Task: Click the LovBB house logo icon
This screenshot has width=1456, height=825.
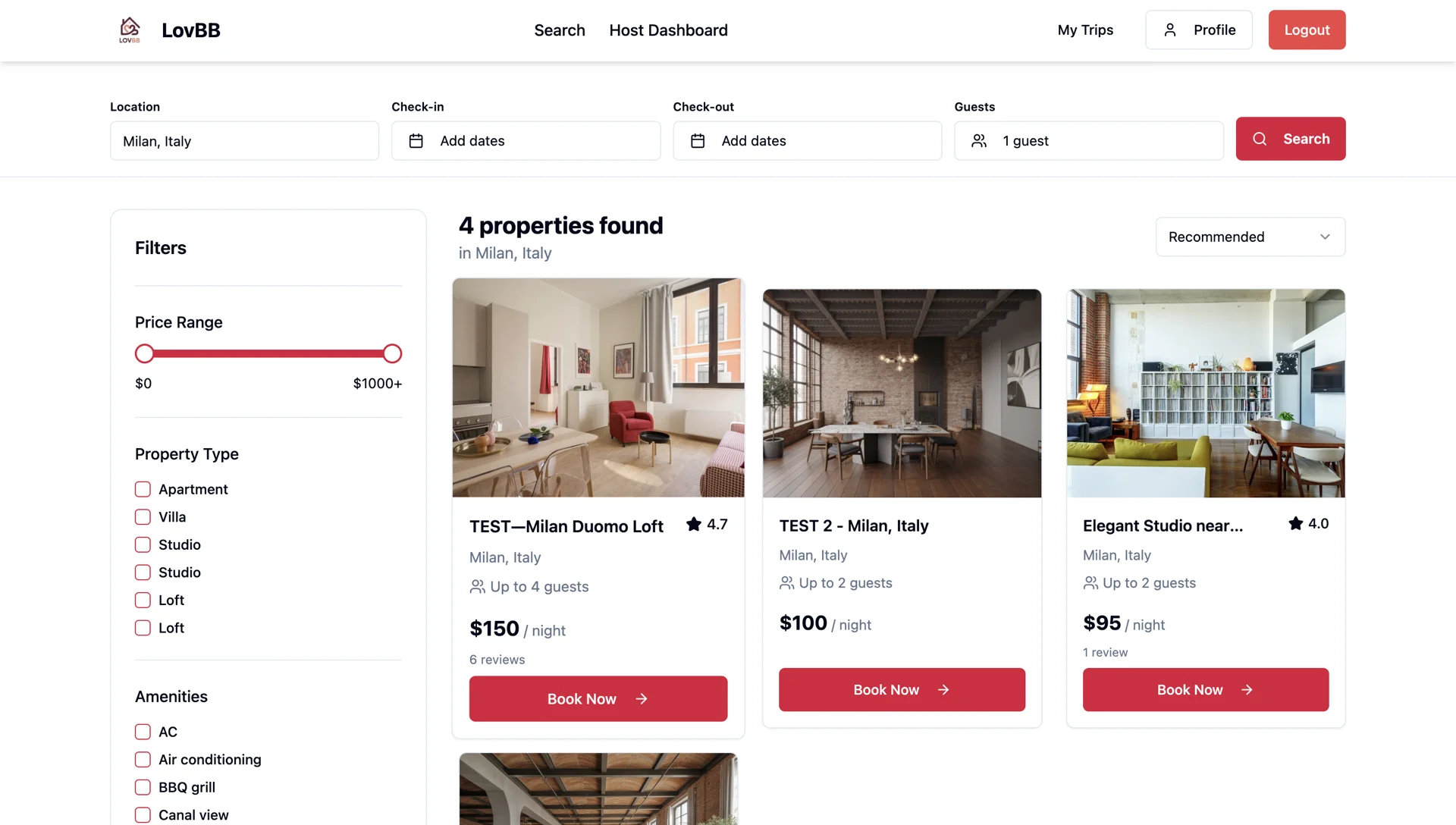Action: tap(130, 30)
